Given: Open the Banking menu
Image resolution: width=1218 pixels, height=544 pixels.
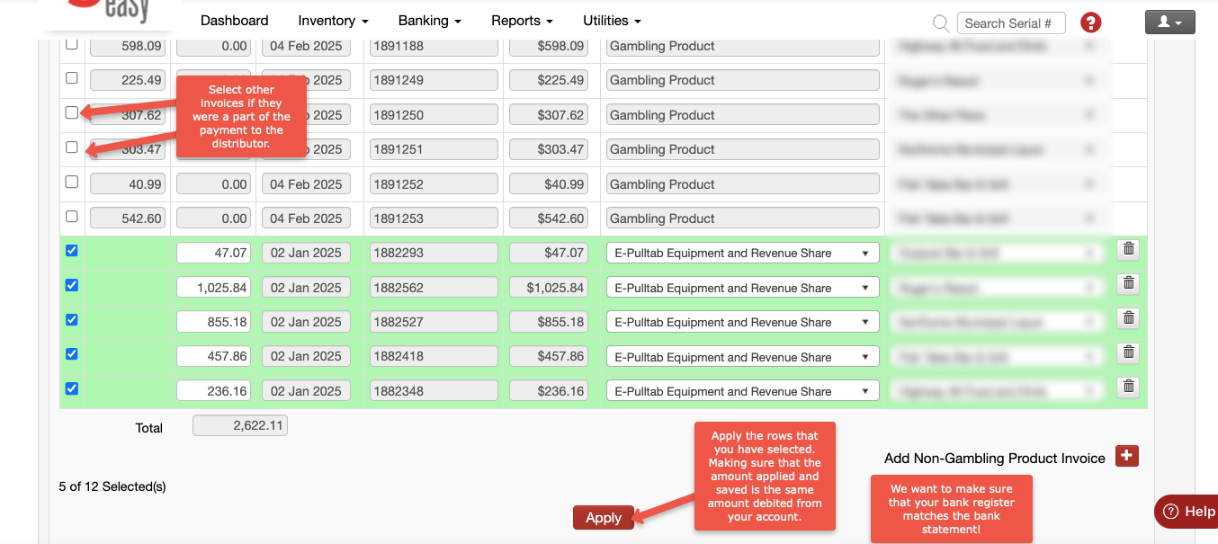Looking at the screenshot, I should [x=429, y=20].
